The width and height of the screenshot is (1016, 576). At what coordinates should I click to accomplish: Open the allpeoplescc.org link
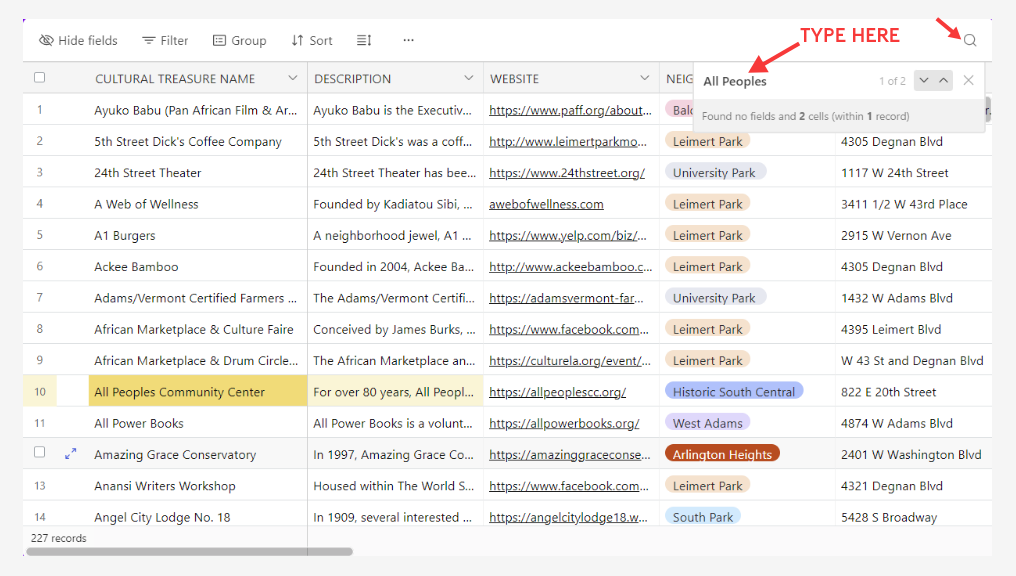557,392
